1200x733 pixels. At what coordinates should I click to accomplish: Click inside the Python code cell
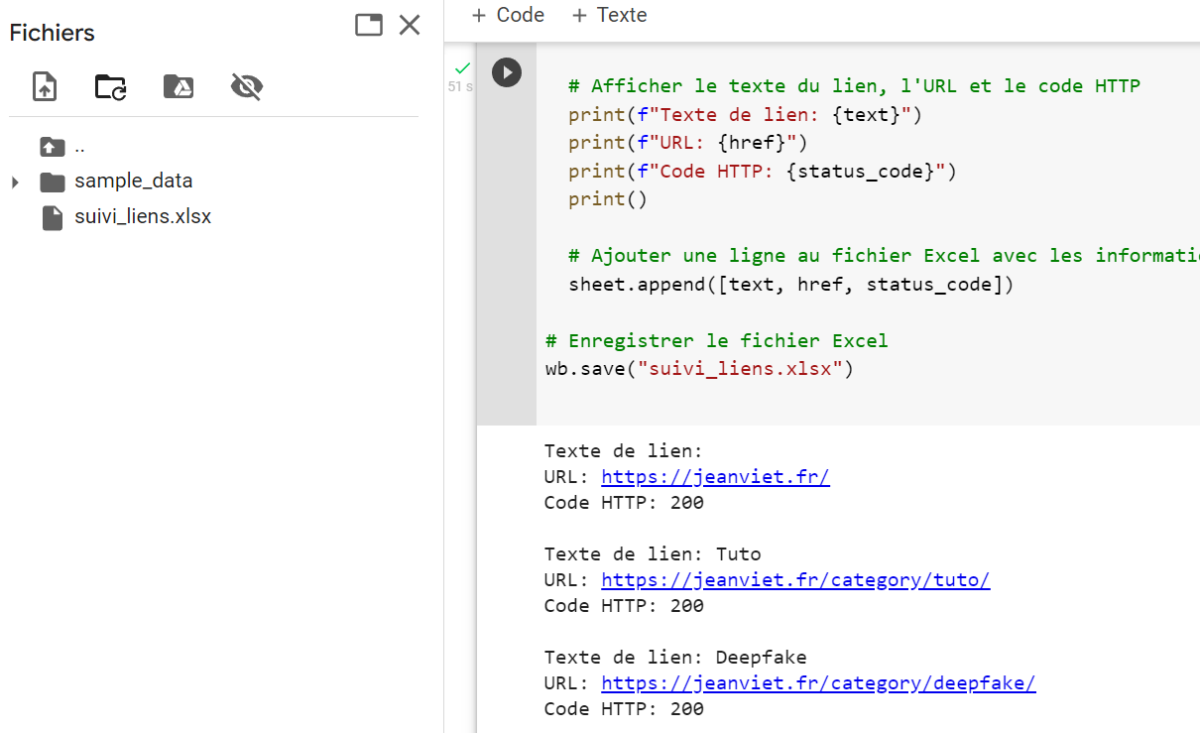tap(800, 200)
